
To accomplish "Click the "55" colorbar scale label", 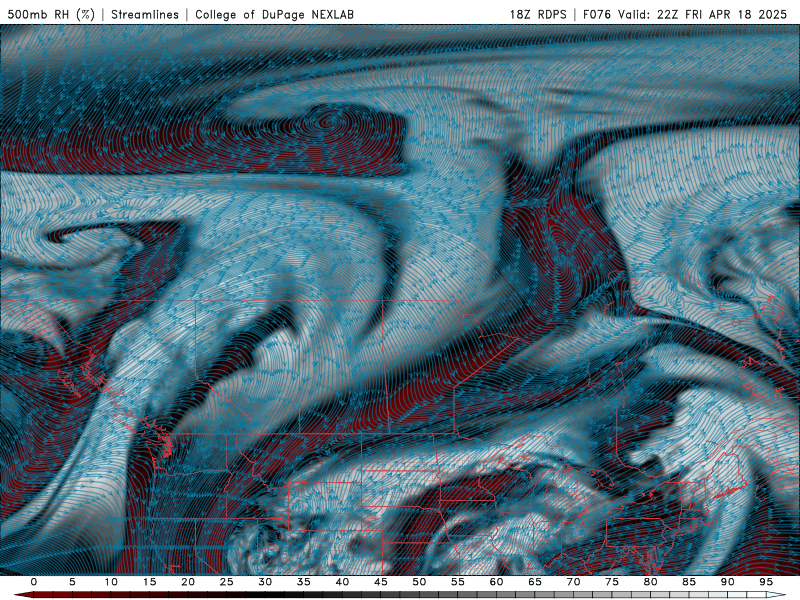I will click(458, 582).
